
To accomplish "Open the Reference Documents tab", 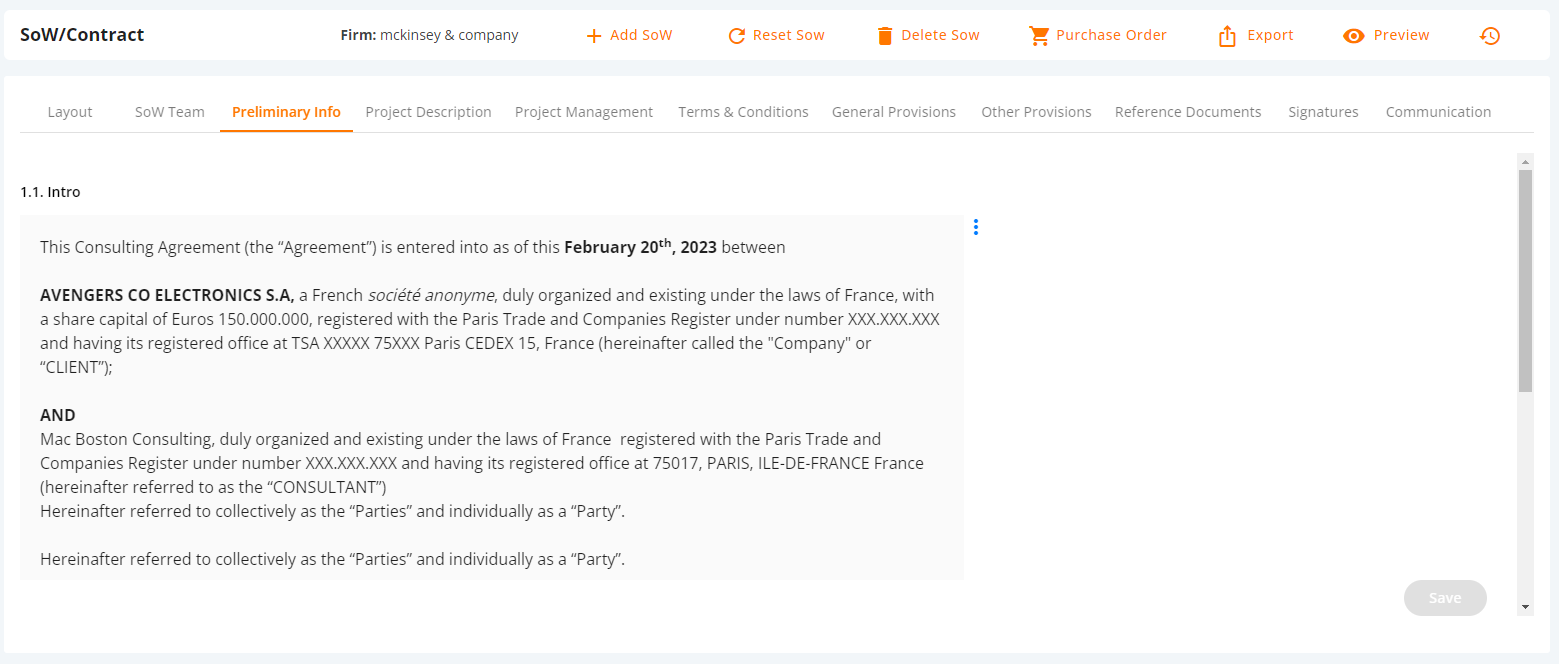I will [1188, 112].
